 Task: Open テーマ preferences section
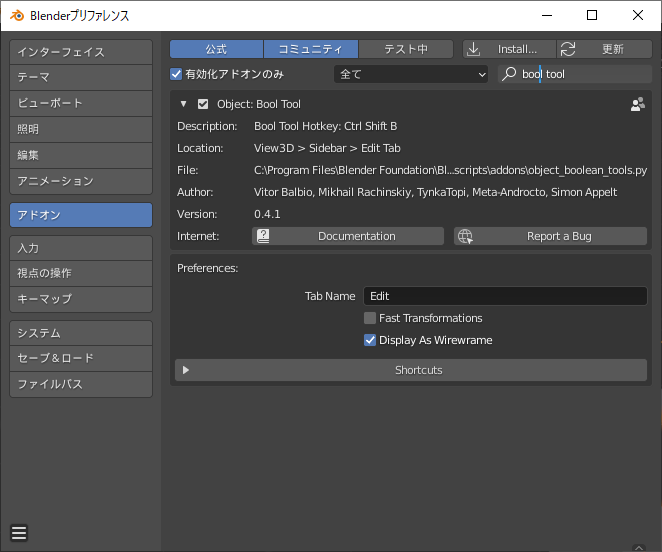(x=81, y=77)
